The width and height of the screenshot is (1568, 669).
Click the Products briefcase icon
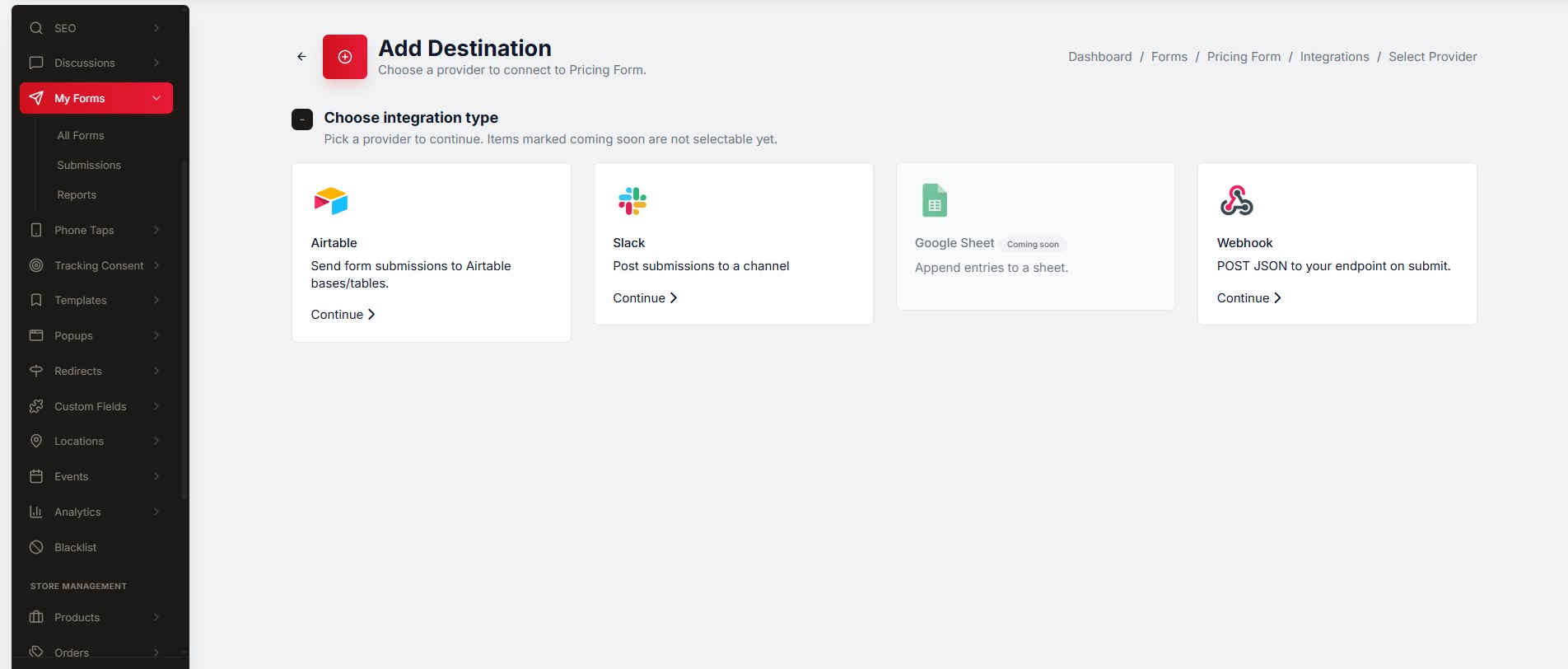36,617
